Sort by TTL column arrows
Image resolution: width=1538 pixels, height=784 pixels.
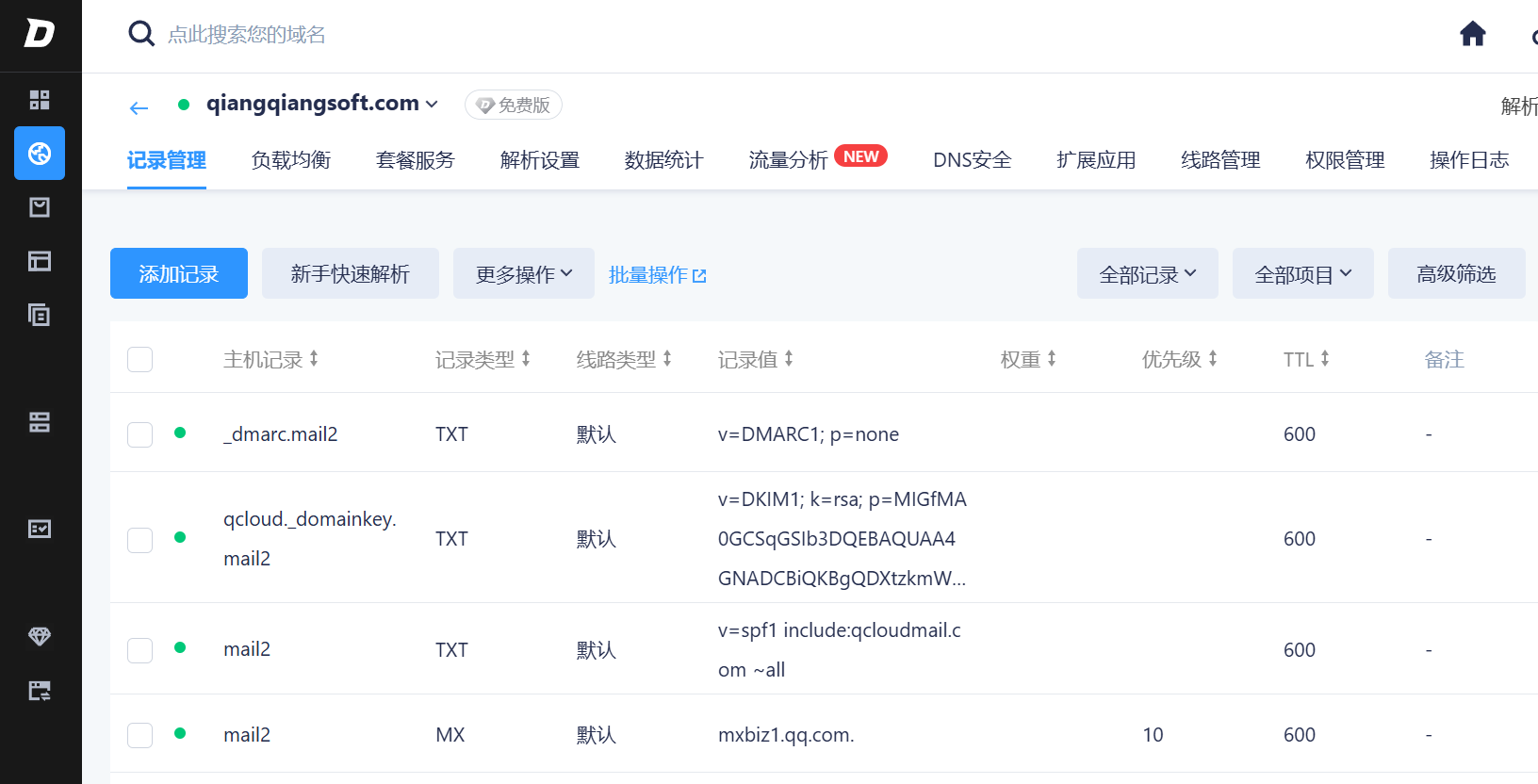coord(1324,359)
